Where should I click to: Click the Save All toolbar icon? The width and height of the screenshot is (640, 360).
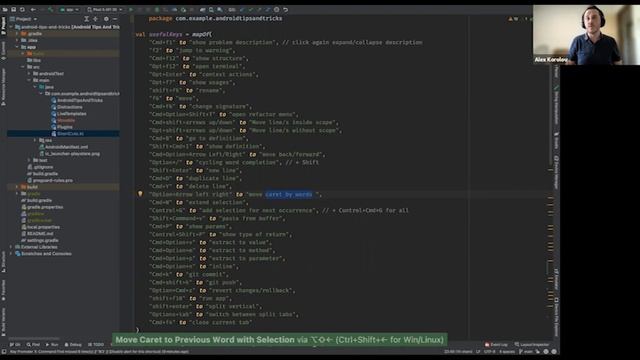click(13, 9)
